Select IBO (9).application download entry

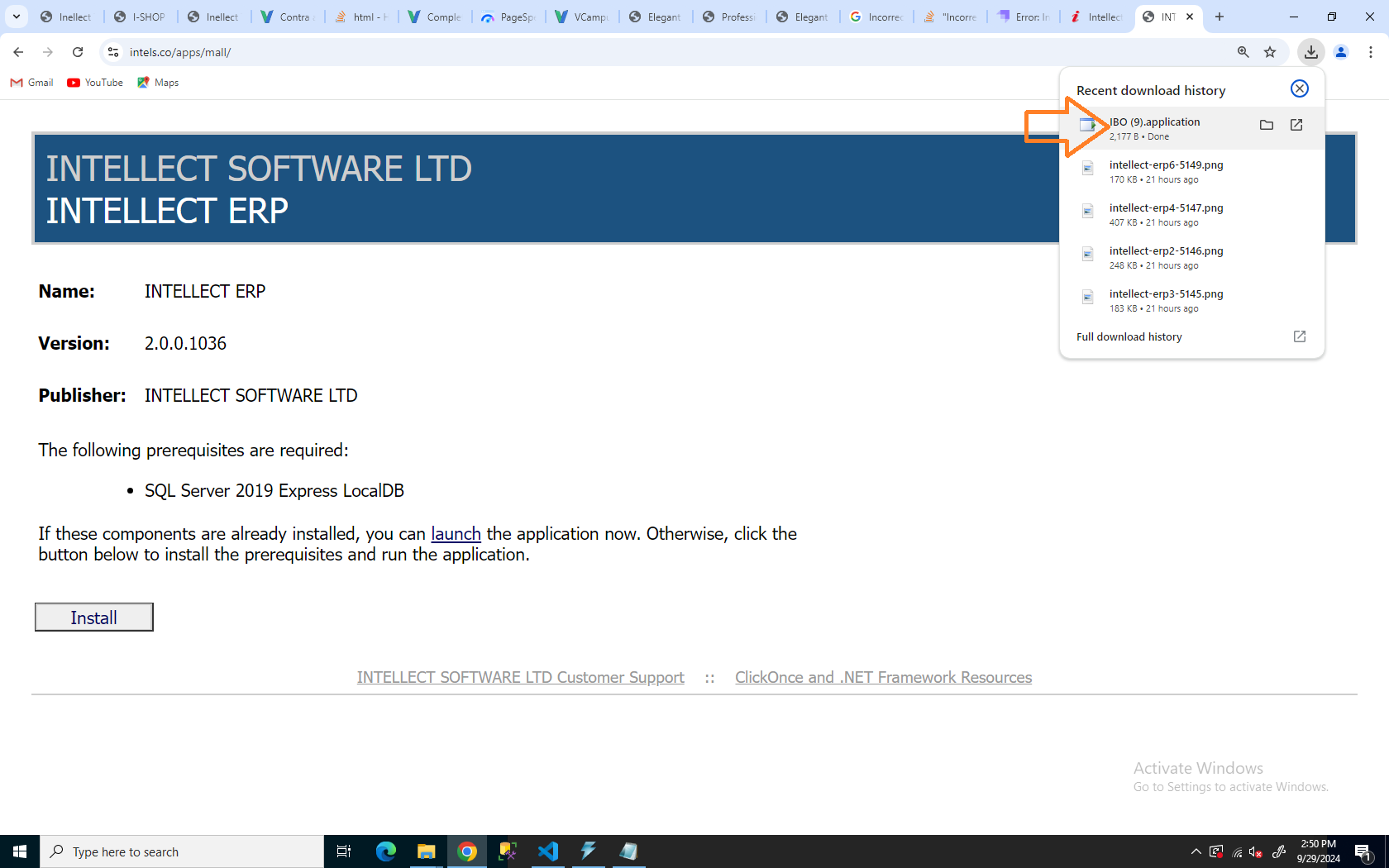pyautogui.click(x=1192, y=128)
